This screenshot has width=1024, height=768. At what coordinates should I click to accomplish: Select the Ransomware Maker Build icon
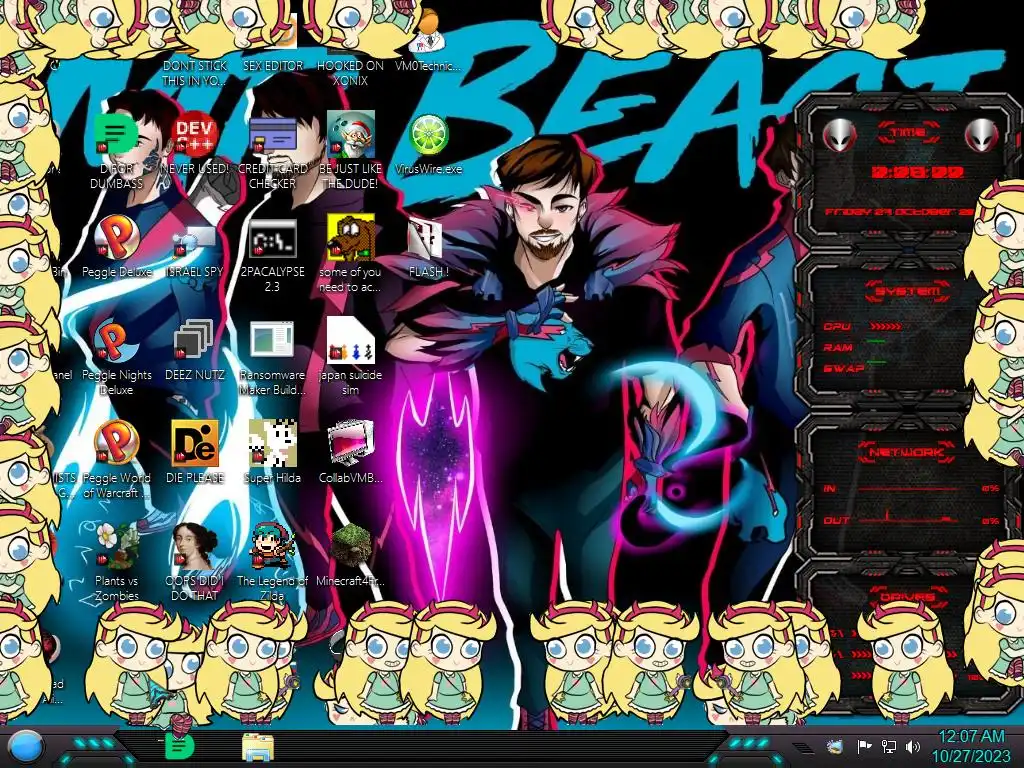click(272, 341)
